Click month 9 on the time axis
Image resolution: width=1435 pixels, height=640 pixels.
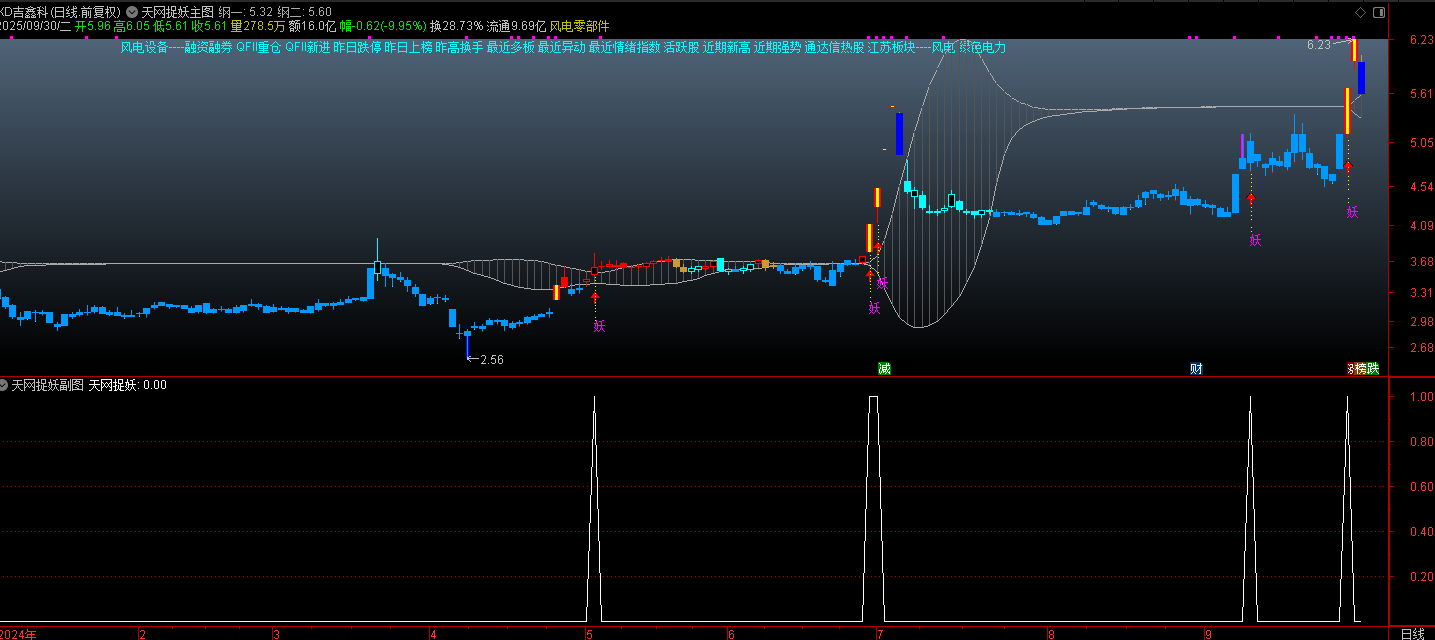tap(1211, 634)
